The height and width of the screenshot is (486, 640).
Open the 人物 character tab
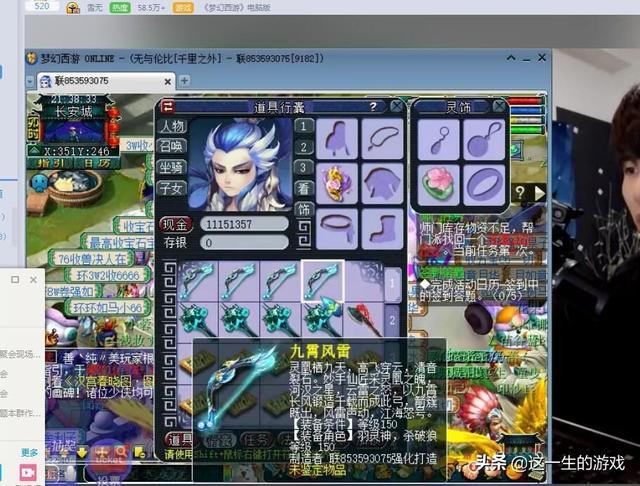coord(172,127)
